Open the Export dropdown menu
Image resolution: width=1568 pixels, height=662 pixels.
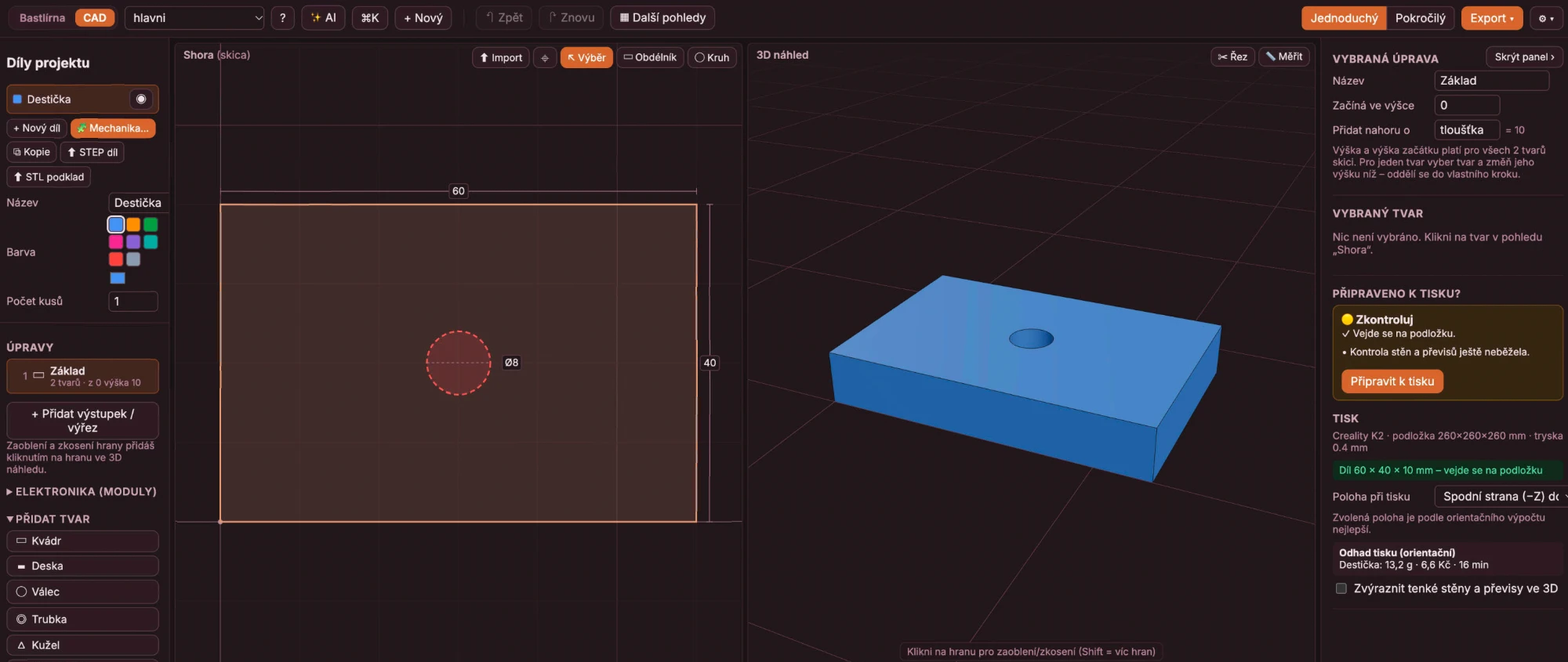pos(1492,18)
